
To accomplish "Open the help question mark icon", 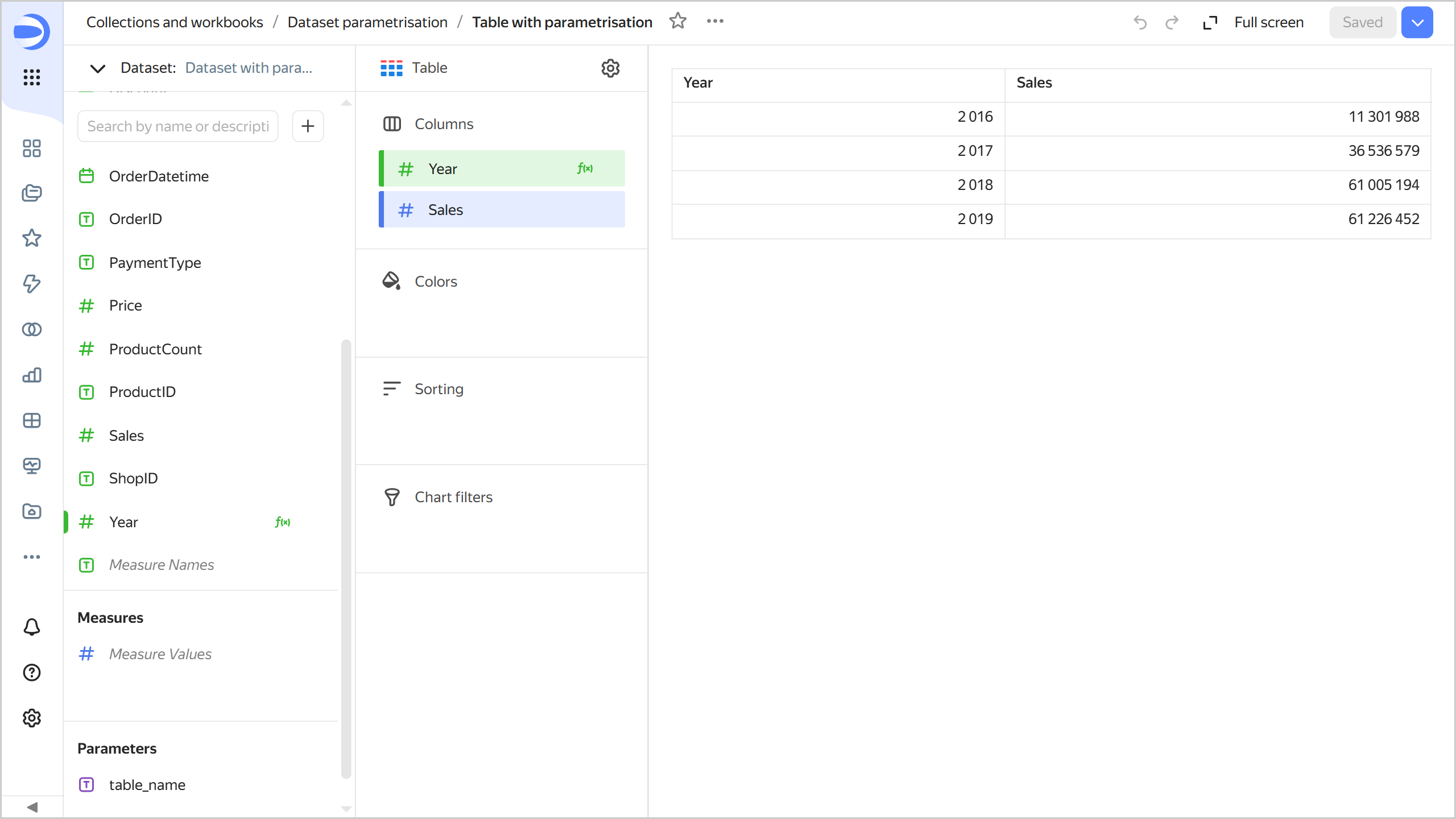I will (32, 672).
